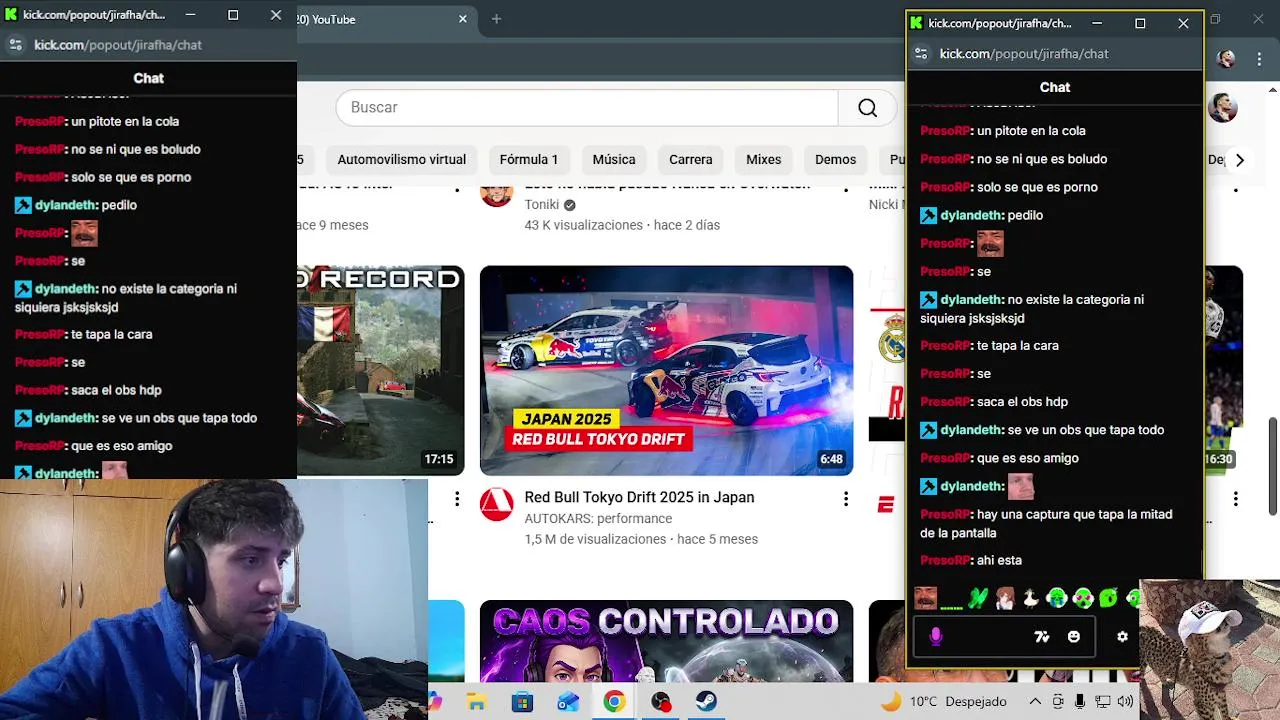Pick the laughing man face emote in quick emote row
The height and width of the screenshot is (720, 1280).
pyautogui.click(x=925, y=598)
